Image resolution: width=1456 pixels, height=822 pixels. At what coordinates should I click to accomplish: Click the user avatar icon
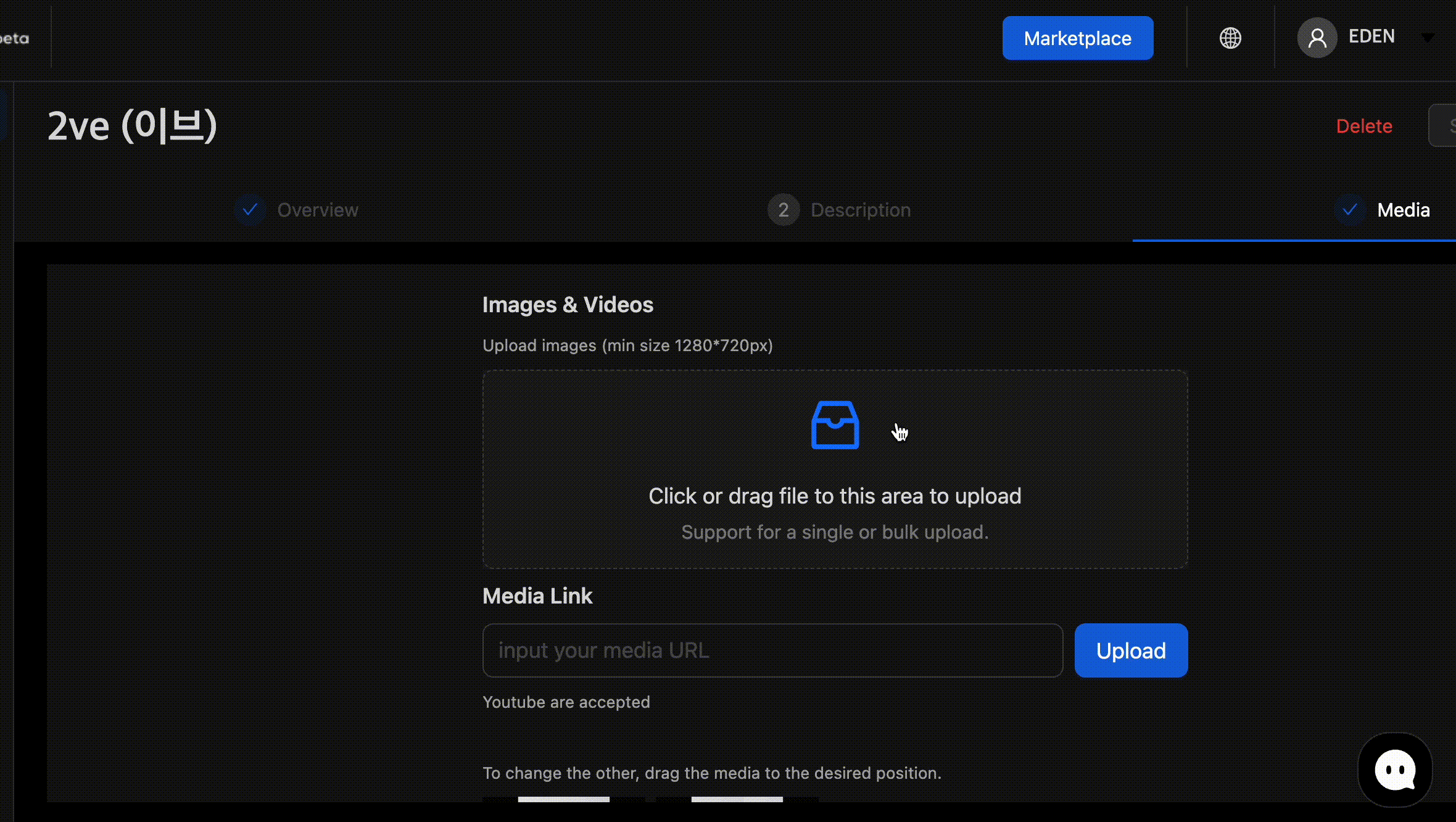pyautogui.click(x=1317, y=38)
